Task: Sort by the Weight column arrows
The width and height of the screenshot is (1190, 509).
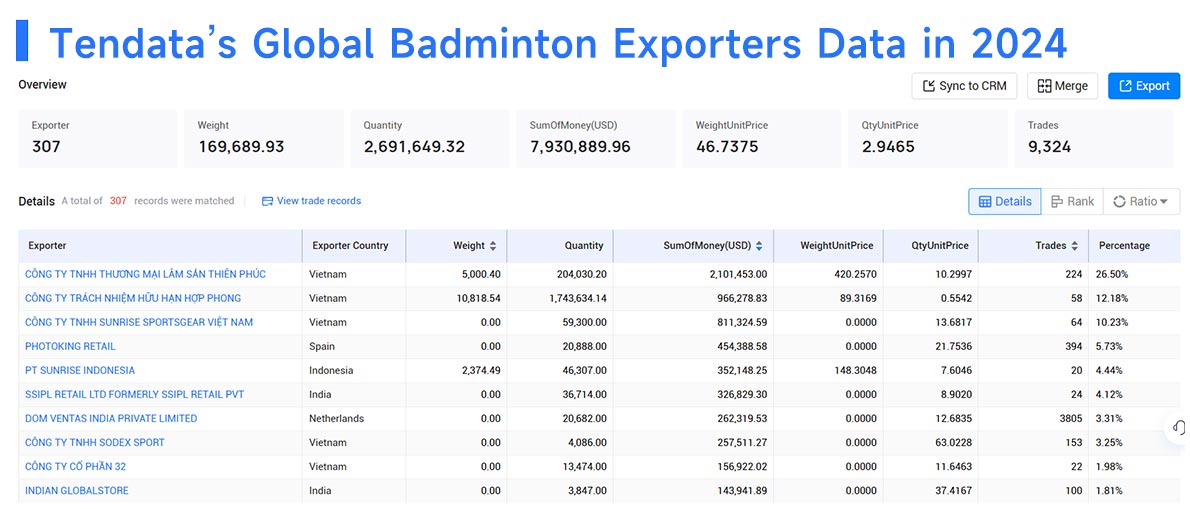Action: (493, 246)
